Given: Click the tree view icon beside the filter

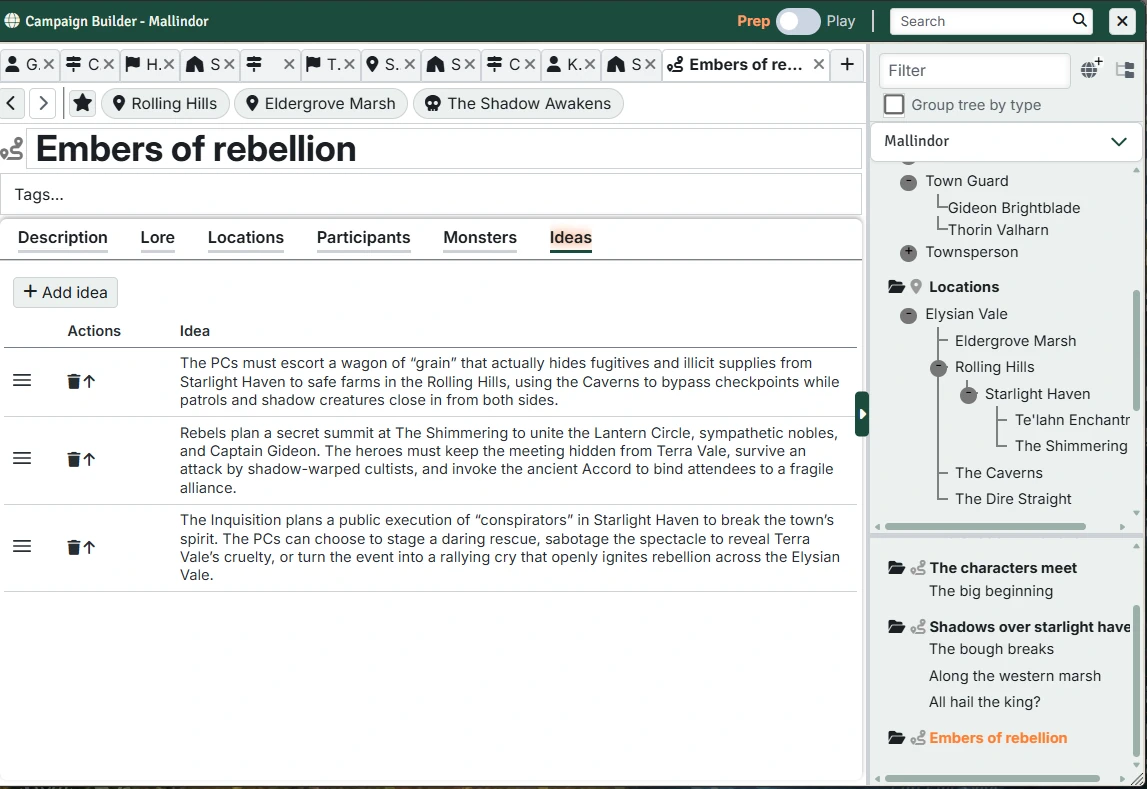Looking at the screenshot, I should point(1125,70).
